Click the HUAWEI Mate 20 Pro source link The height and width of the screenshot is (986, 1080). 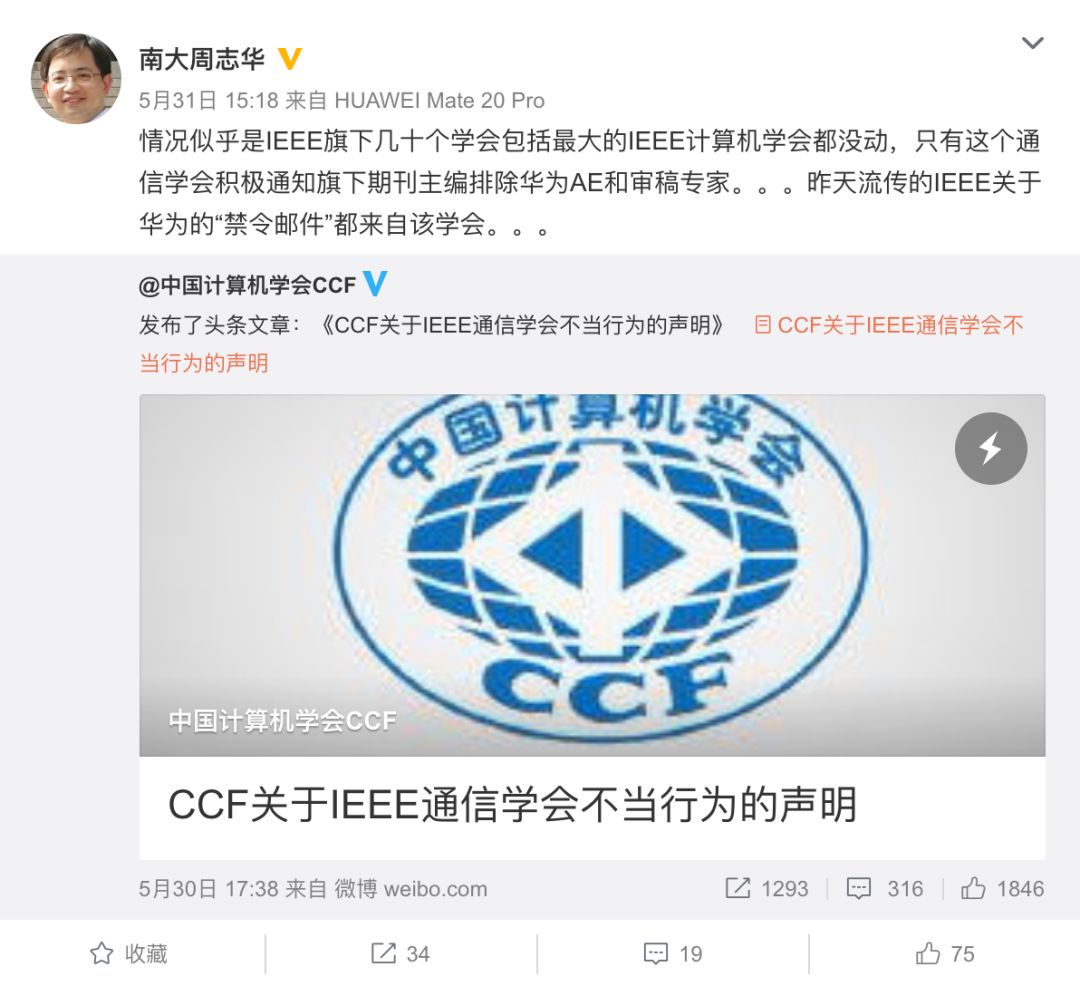(x=439, y=101)
